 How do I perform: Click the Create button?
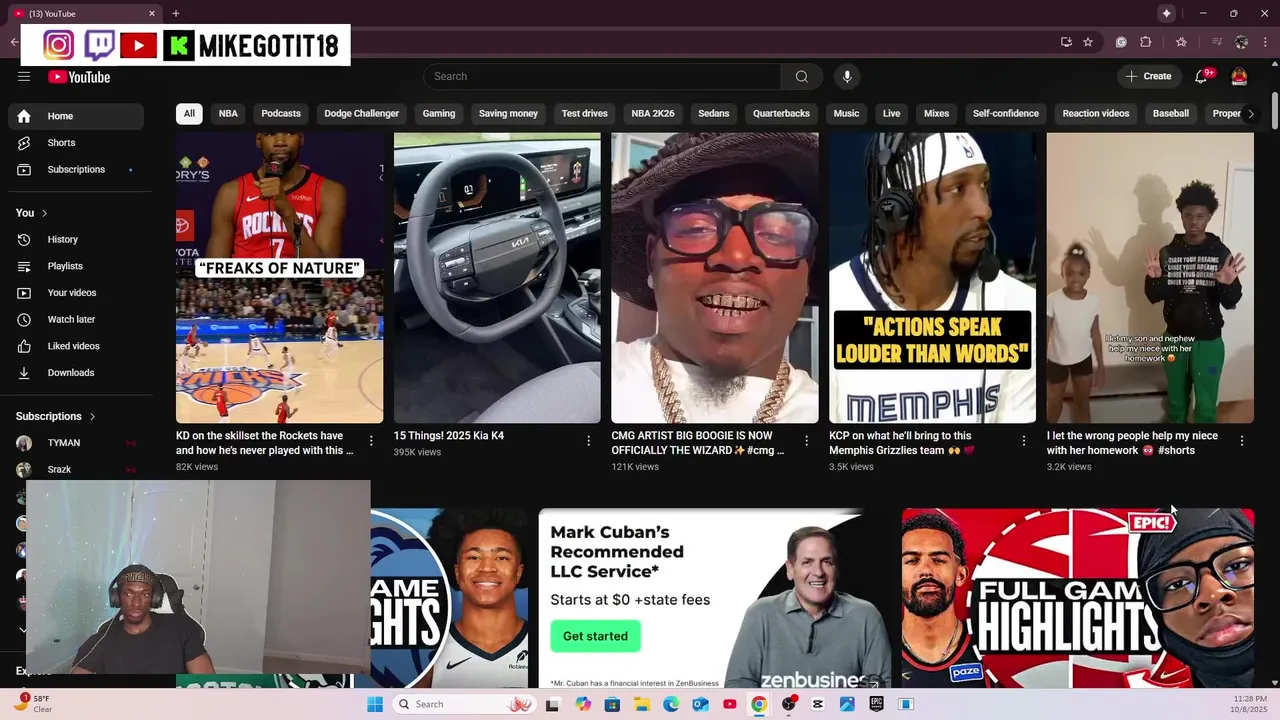1148,76
